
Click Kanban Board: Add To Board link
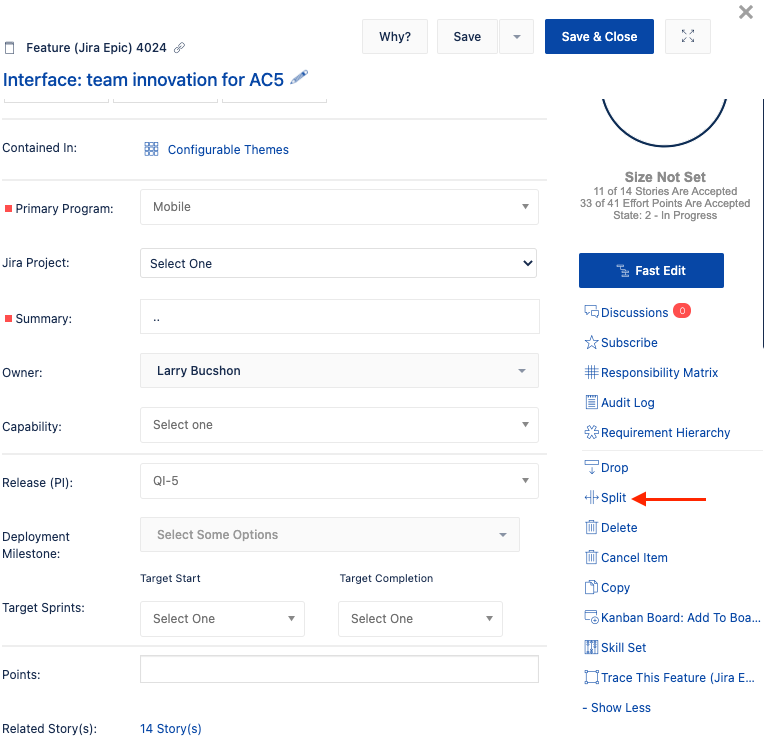click(x=680, y=617)
